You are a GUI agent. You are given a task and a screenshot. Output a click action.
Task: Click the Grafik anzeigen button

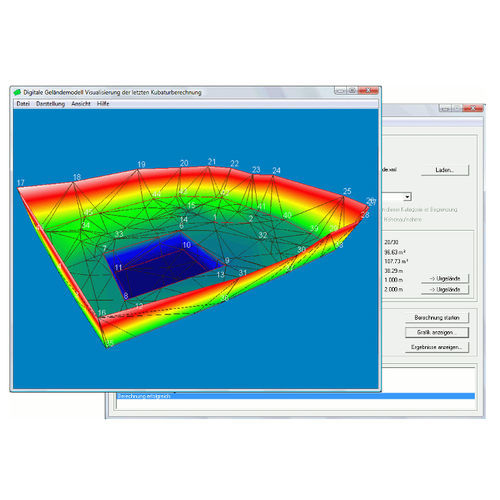pos(437,332)
